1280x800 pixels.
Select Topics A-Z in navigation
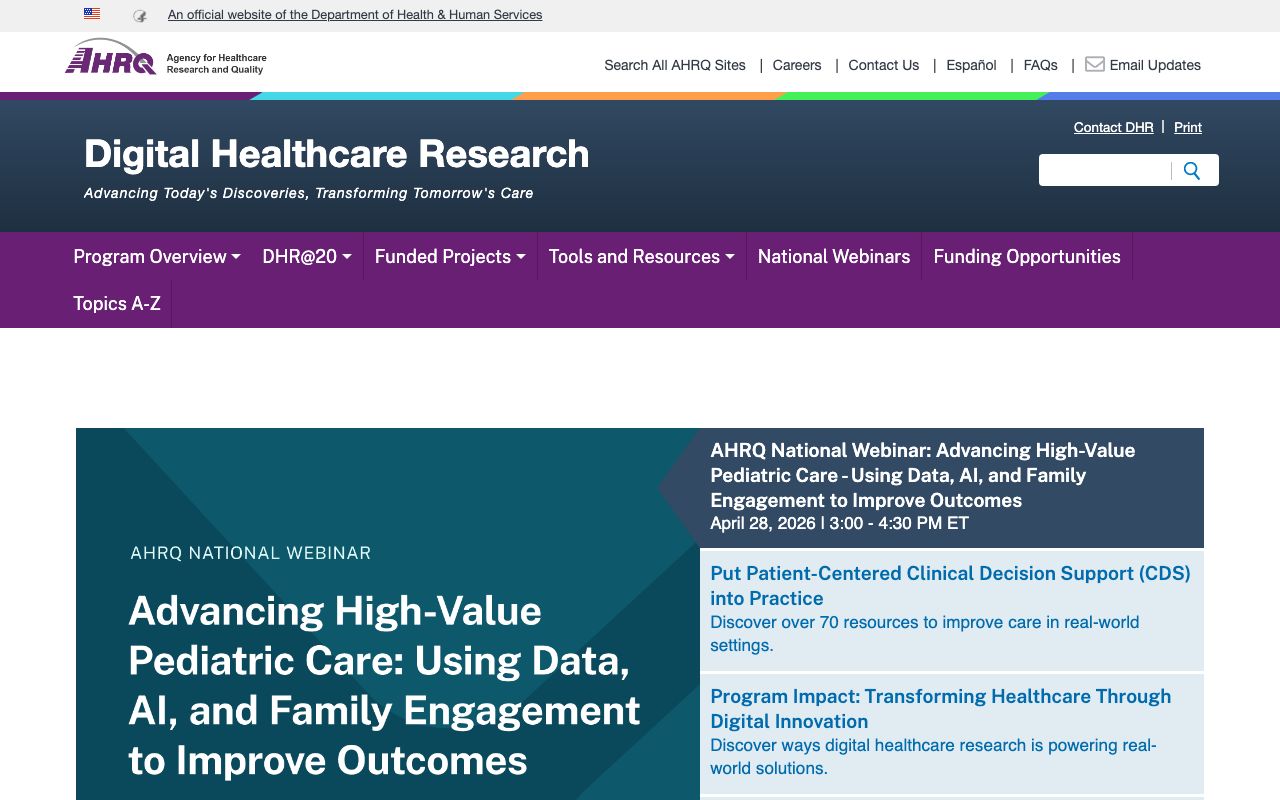[x=117, y=304]
